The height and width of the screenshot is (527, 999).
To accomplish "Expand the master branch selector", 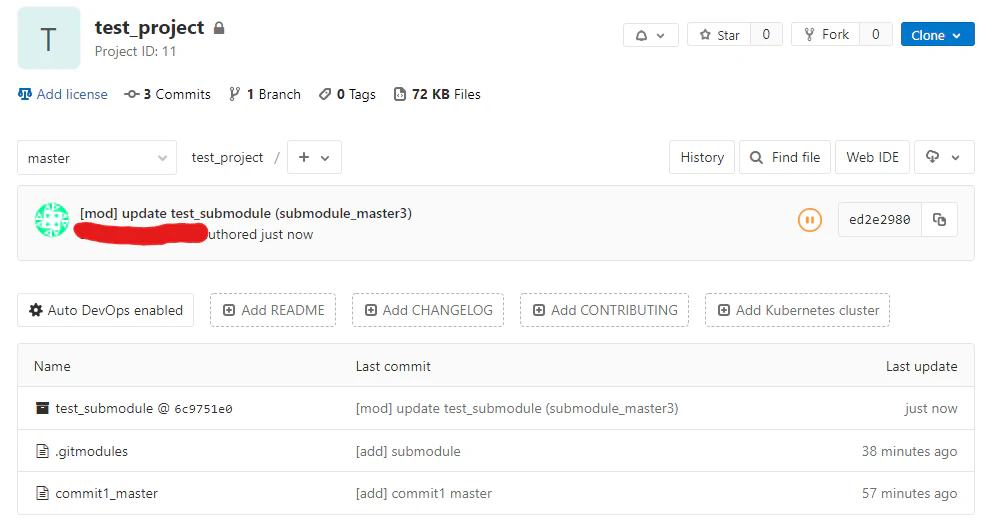I will tap(97, 157).
